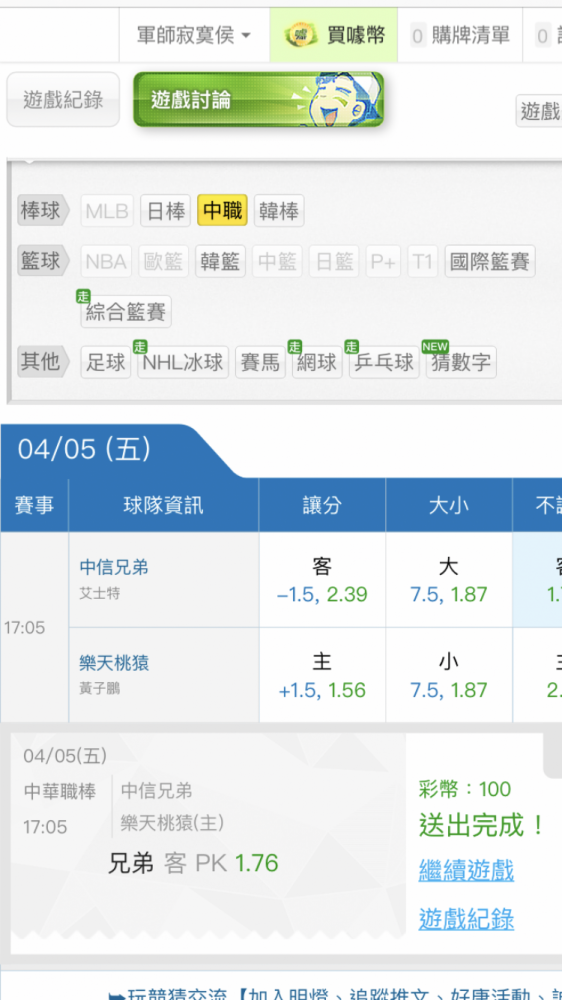This screenshot has height=1000, width=562.
Task: Open the 遊戲紀錄 button at top
Action: pos(63,99)
